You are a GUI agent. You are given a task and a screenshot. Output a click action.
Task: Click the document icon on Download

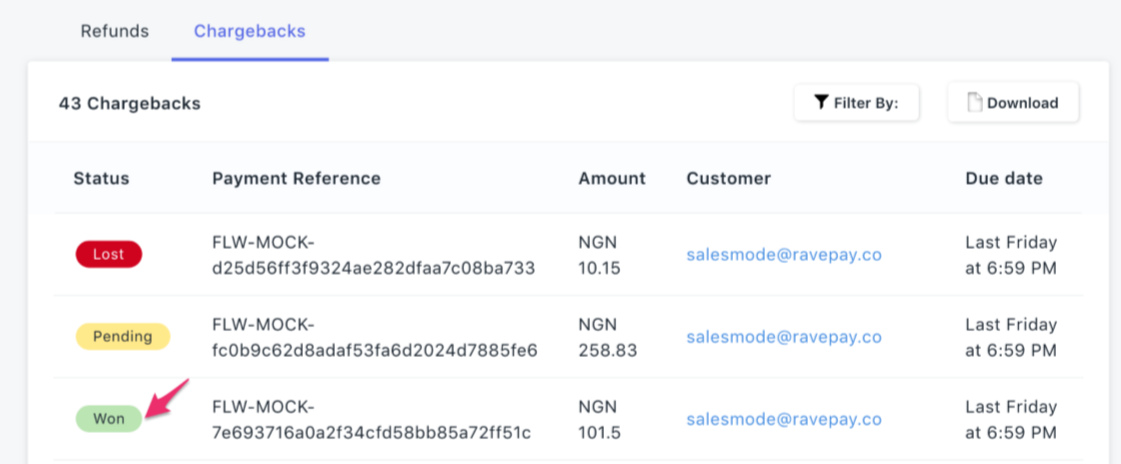tap(974, 102)
